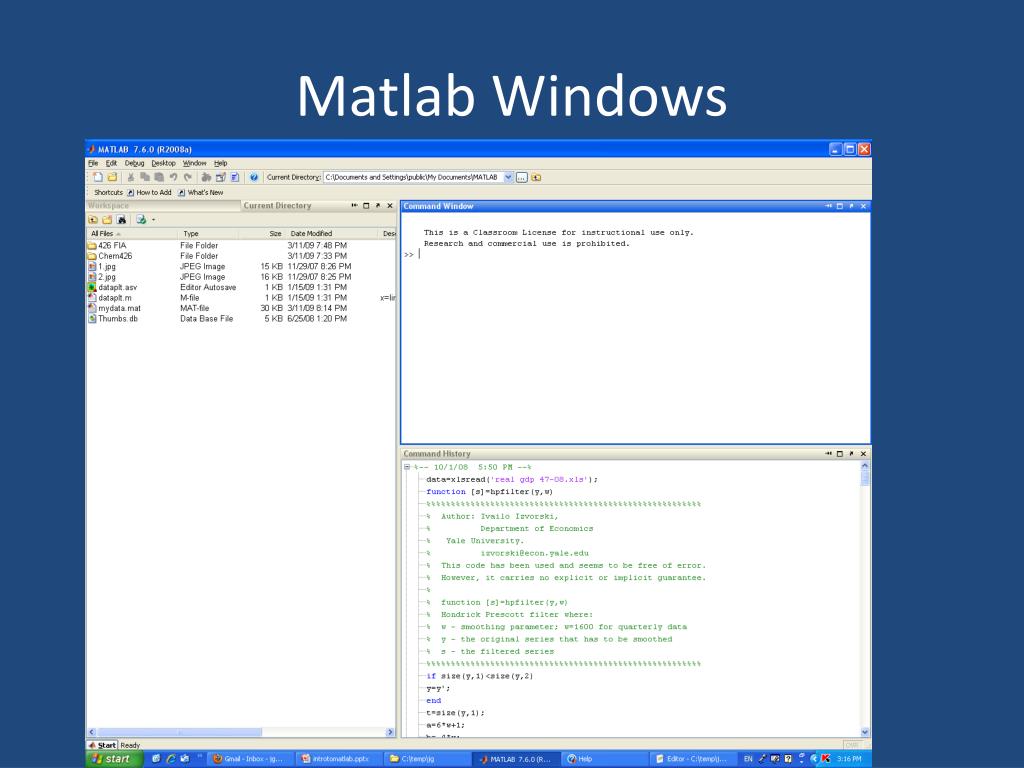Open the Help menu
This screenshot has height=768, width=1024.
click(221, 163)
